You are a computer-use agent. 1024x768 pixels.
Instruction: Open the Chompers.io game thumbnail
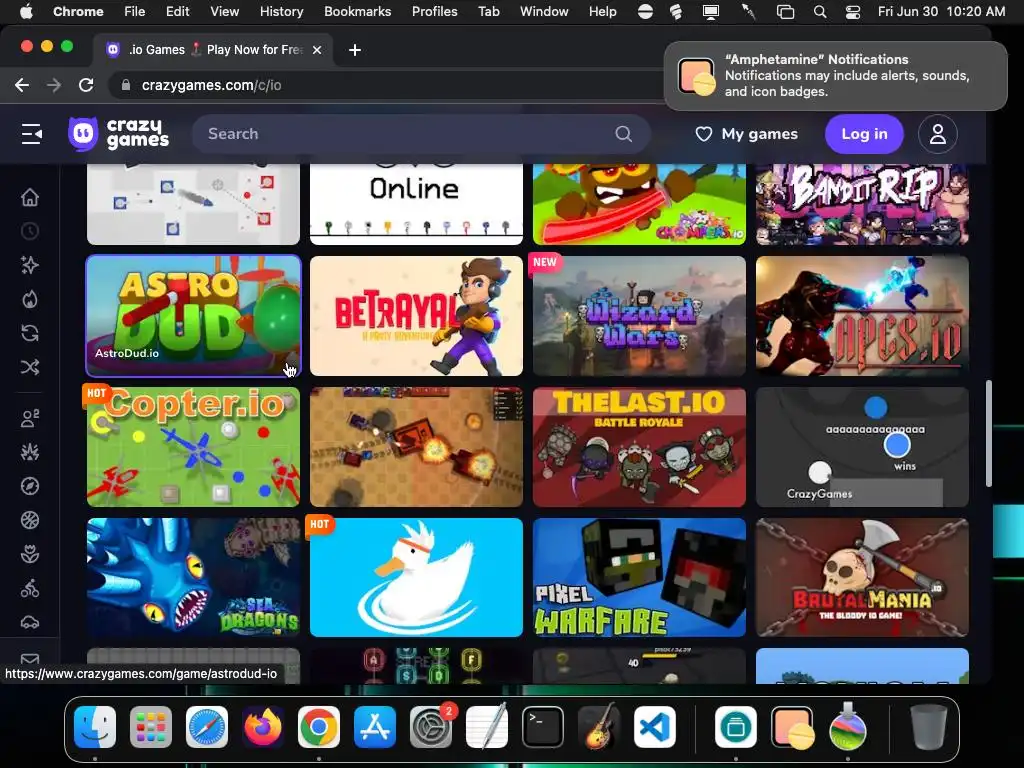639,204
